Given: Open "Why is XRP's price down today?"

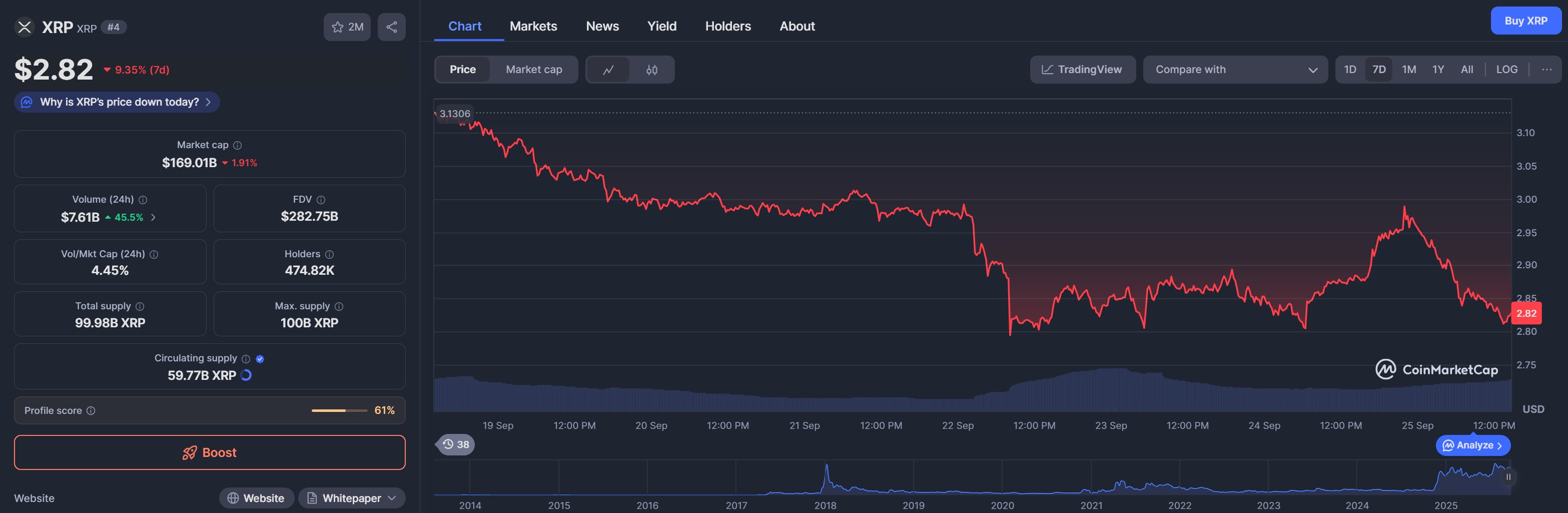Looking at the screenshot, I should [118, 102].
